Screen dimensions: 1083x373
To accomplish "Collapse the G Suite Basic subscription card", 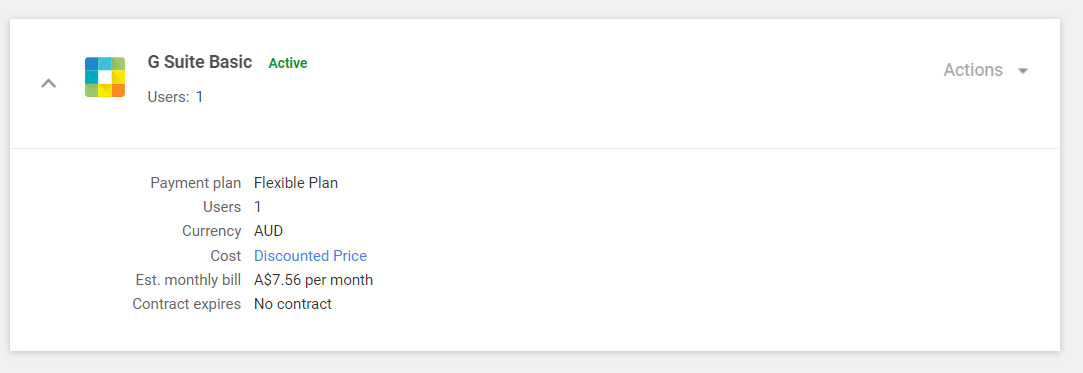I will (x=48, y=84).
